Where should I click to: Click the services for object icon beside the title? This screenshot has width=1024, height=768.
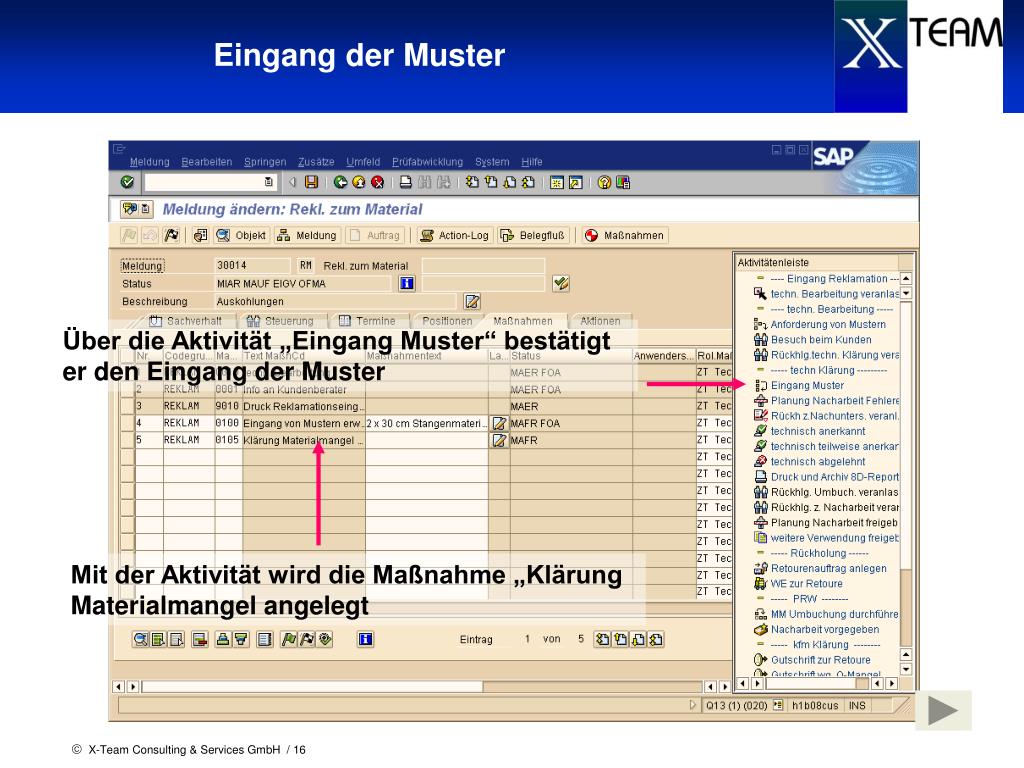click(x=129, y=209)
